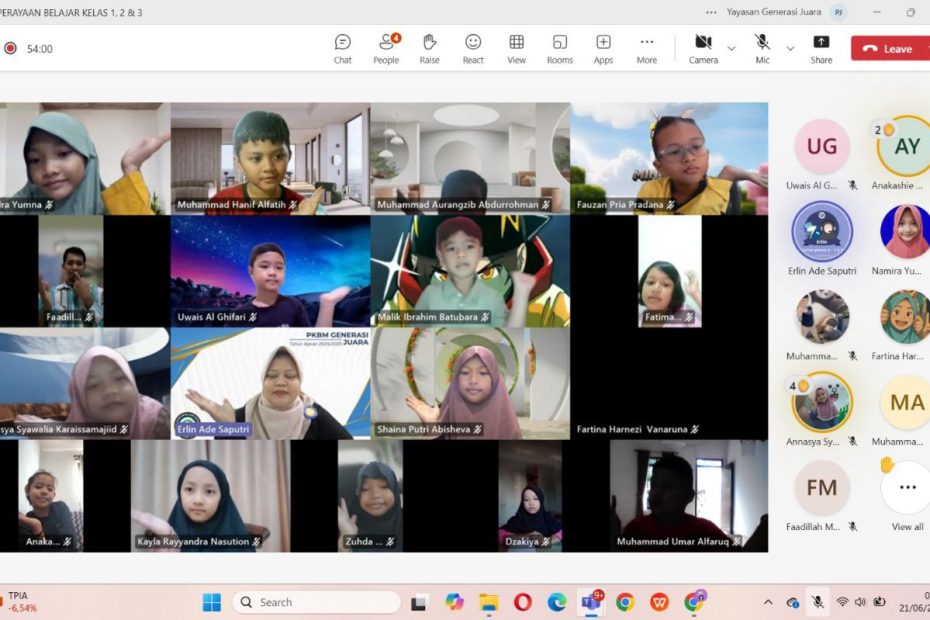Leave the meeting

pyautogui.click(x=888, y=48)
